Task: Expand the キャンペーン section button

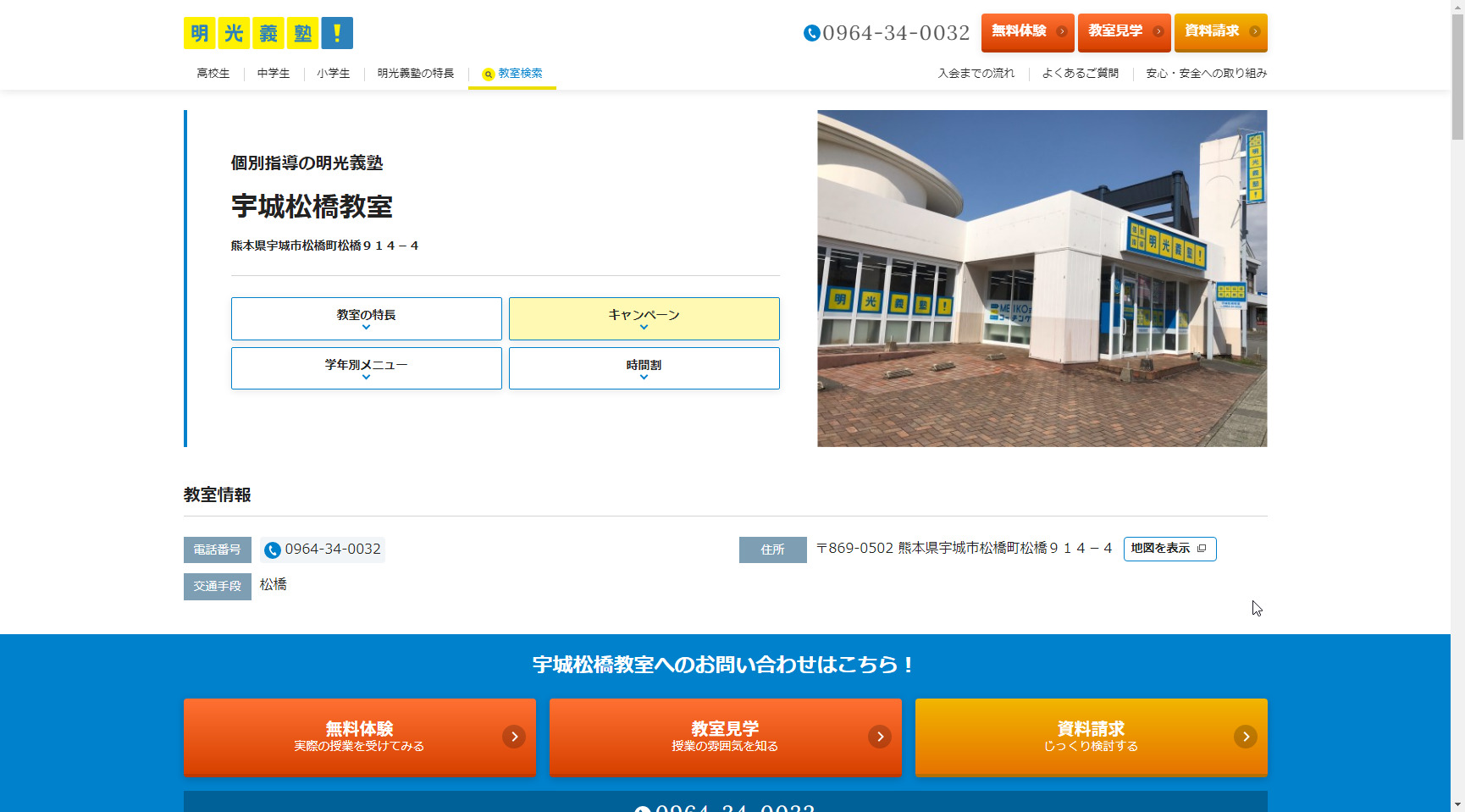Action: coord(644,318)
